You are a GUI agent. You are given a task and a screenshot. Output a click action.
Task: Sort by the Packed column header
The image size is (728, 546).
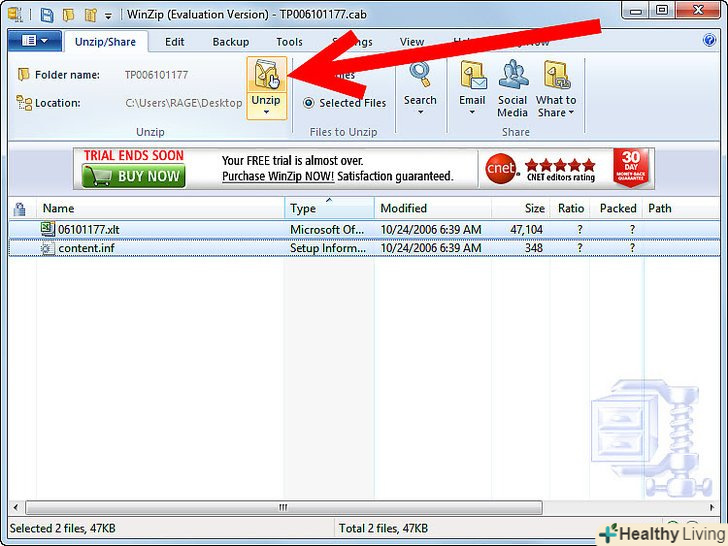[x=617, y=208]
